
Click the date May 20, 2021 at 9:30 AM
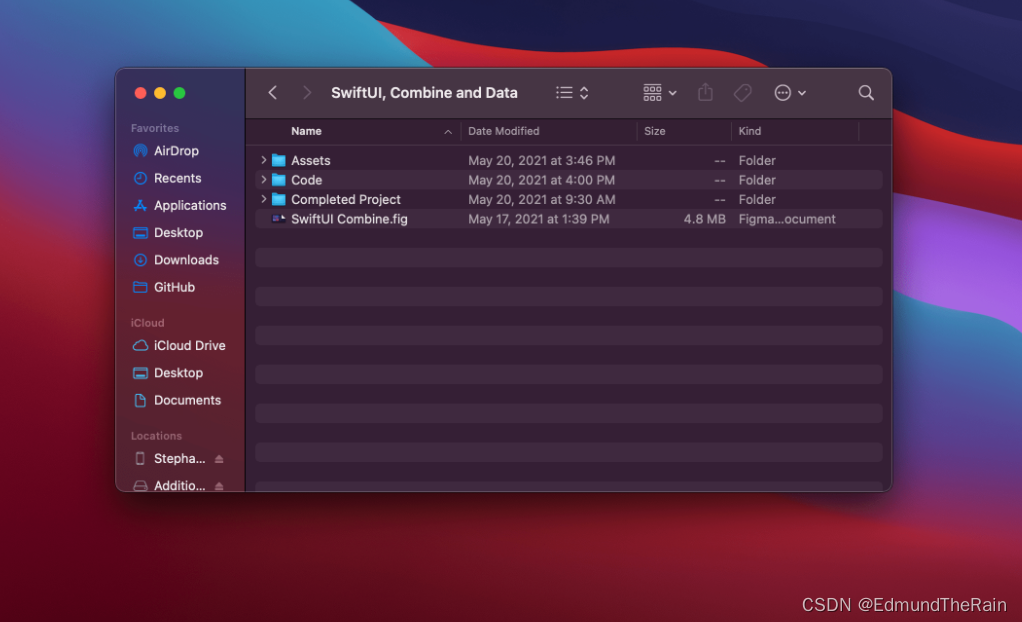point(542,200)
